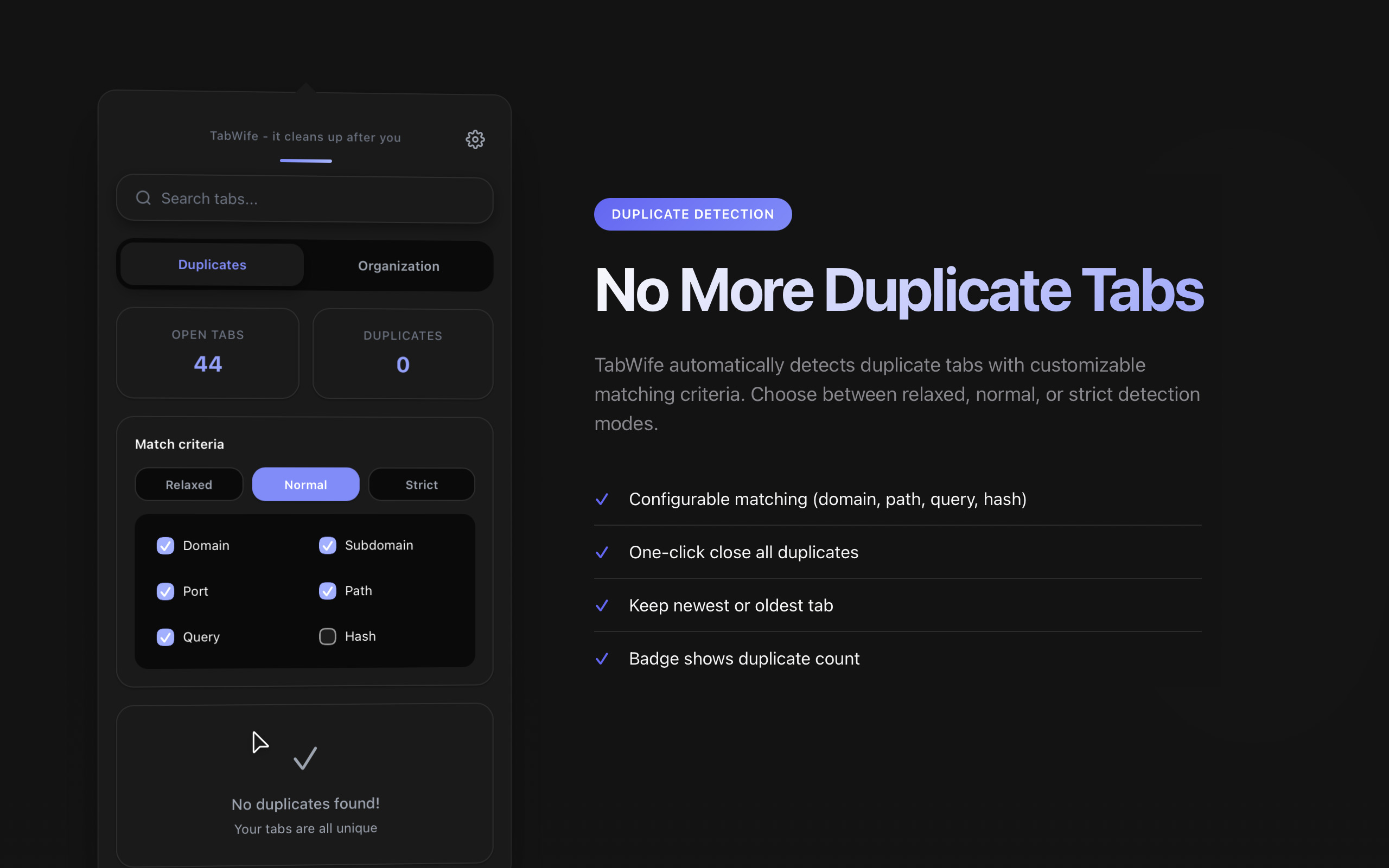
Task: Select Strict match mode
Action: tap(421, 484)
